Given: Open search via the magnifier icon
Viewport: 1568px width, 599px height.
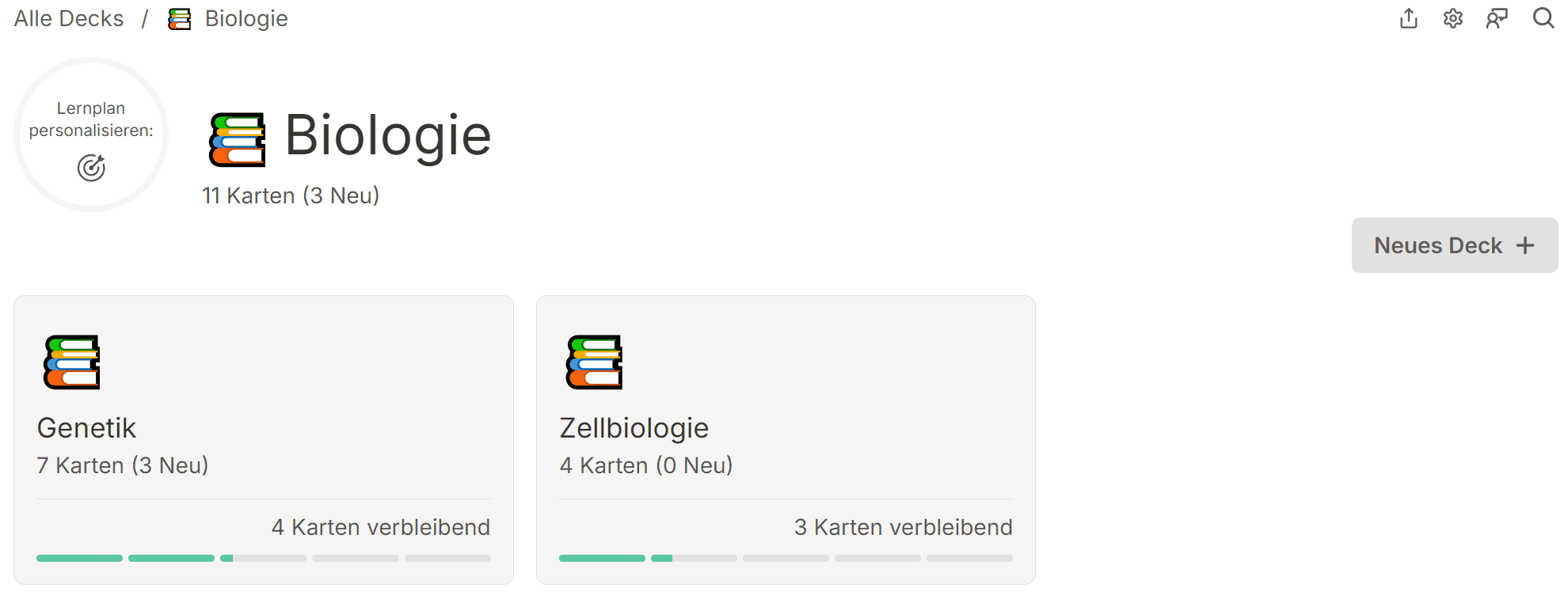Looking at the screenshot, I should [1543, 18].
